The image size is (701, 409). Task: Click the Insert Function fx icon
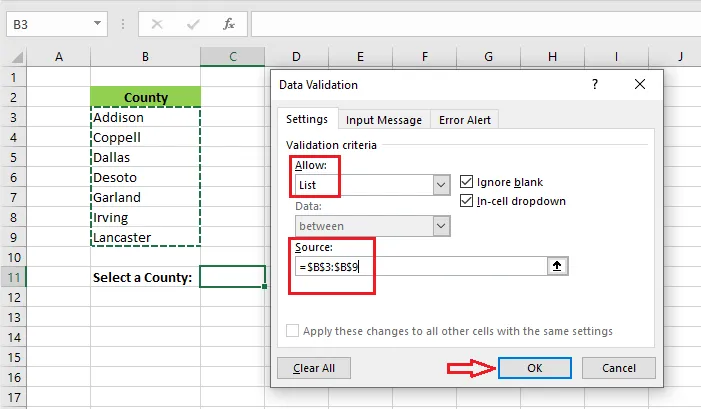tap(228, 24)
